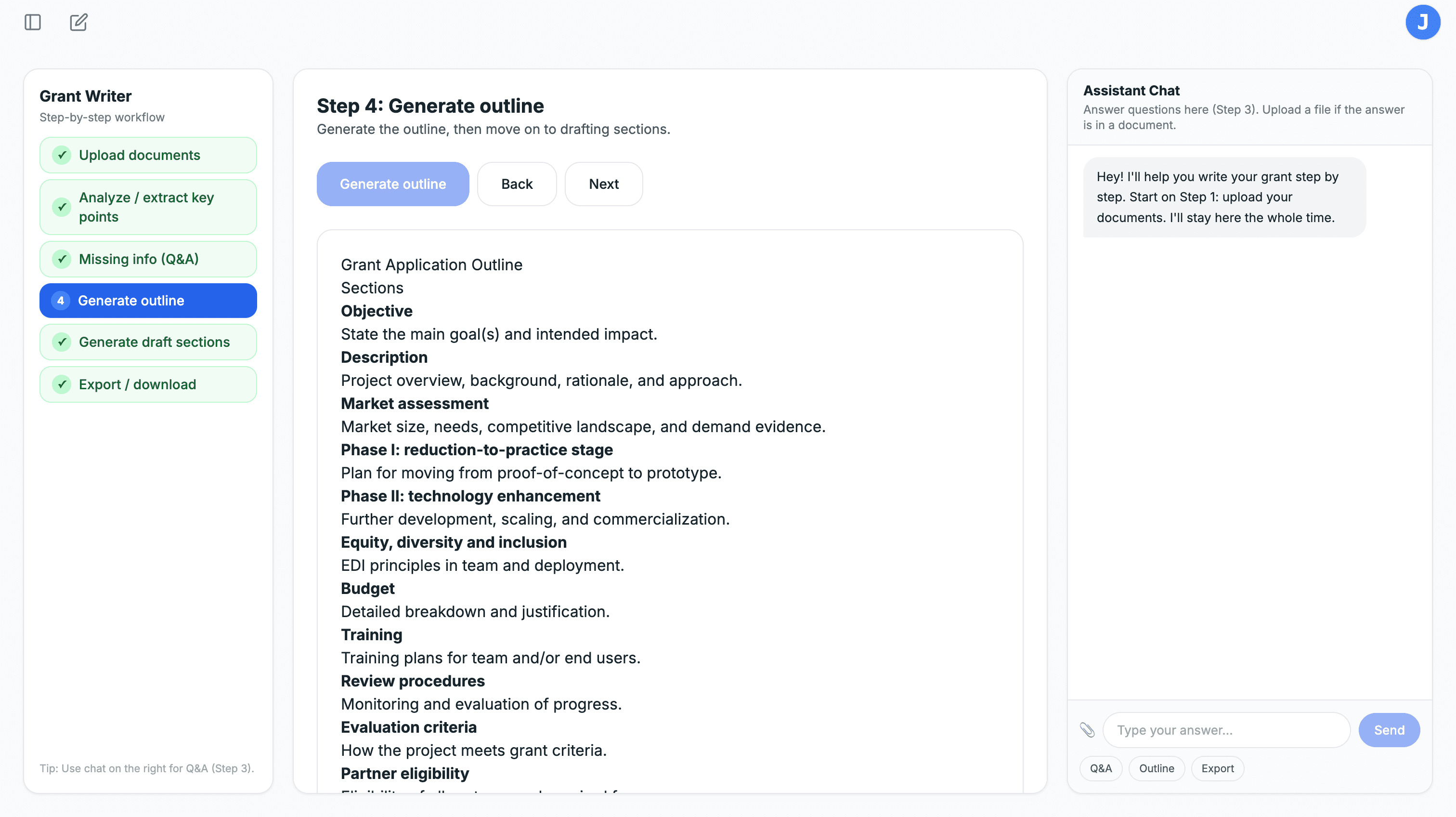Use the Export quick action chip

pyautogui.click(x=1217, y=768)
